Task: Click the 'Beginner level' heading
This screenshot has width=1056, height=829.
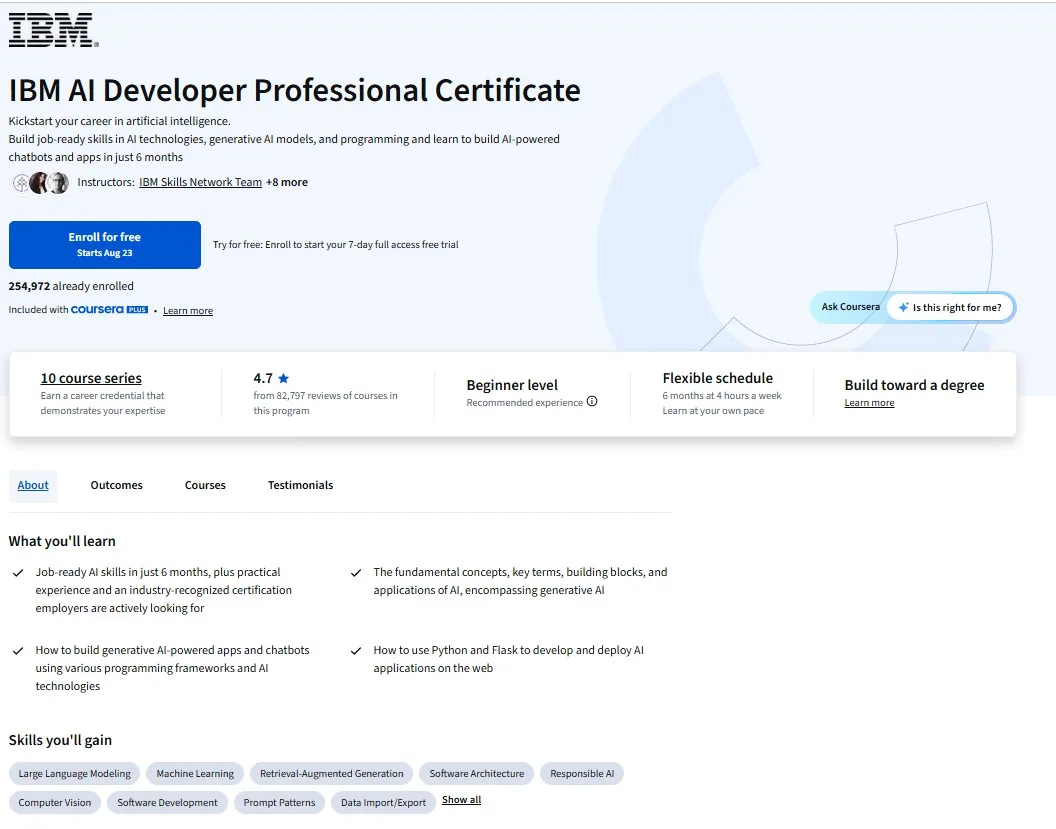Action: 512,385
